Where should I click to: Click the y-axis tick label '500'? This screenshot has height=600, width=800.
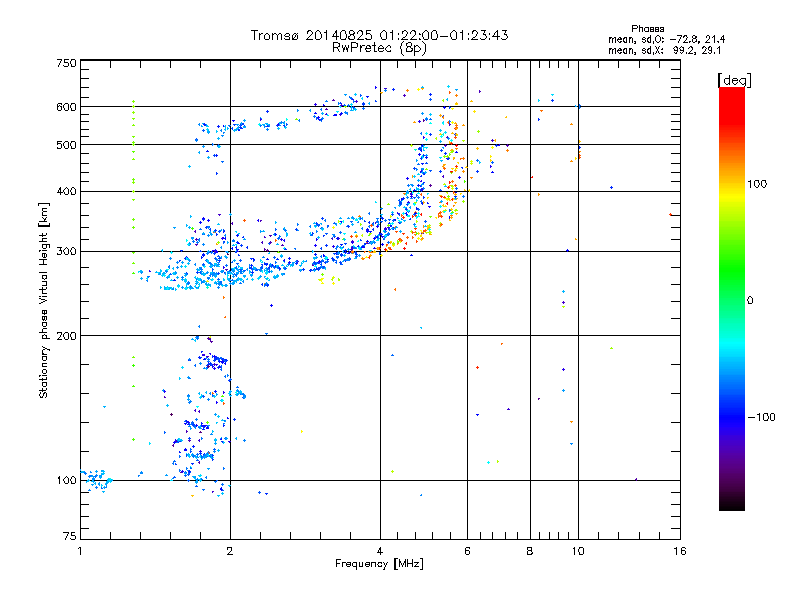66,145
